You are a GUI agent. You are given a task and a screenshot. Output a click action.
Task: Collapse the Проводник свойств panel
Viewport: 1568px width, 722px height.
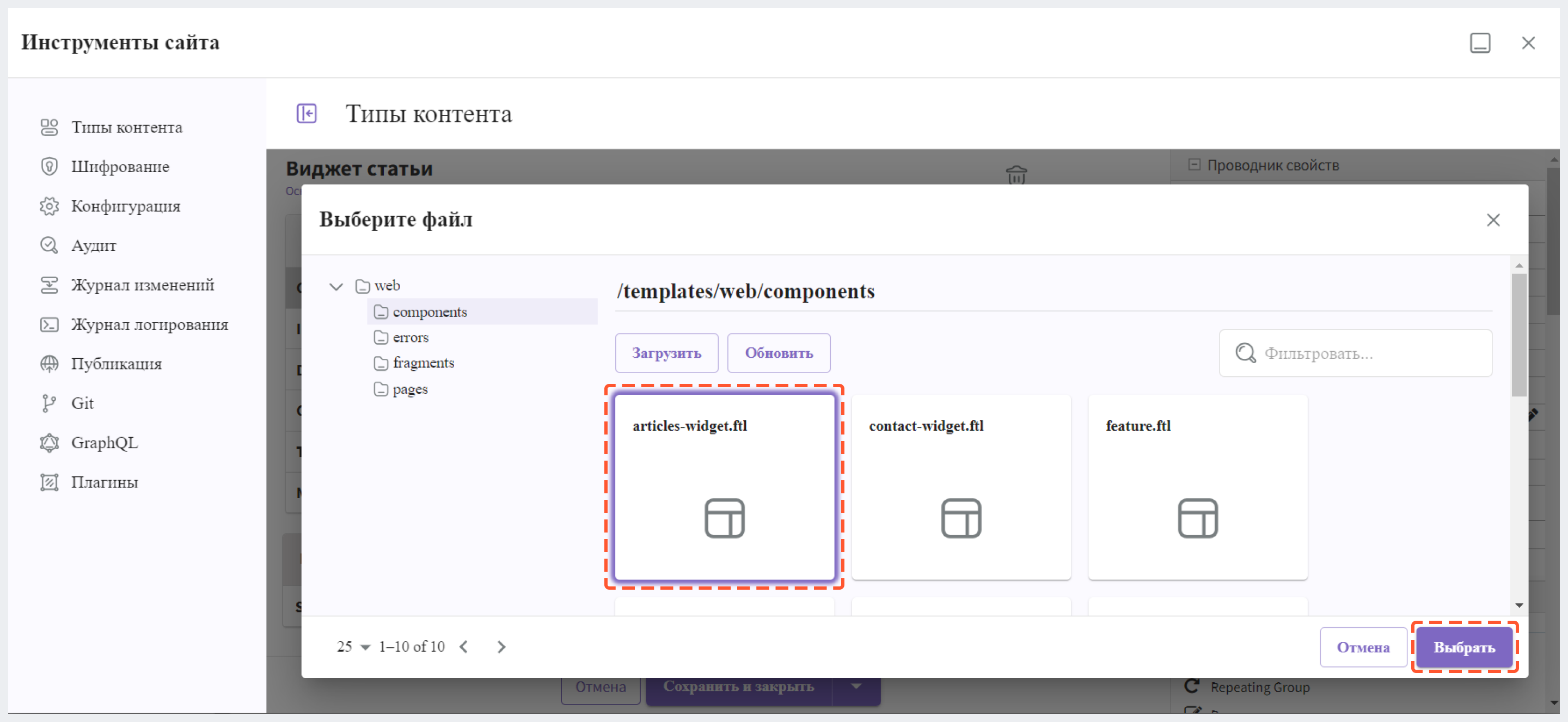click(x=1193, y=164)
